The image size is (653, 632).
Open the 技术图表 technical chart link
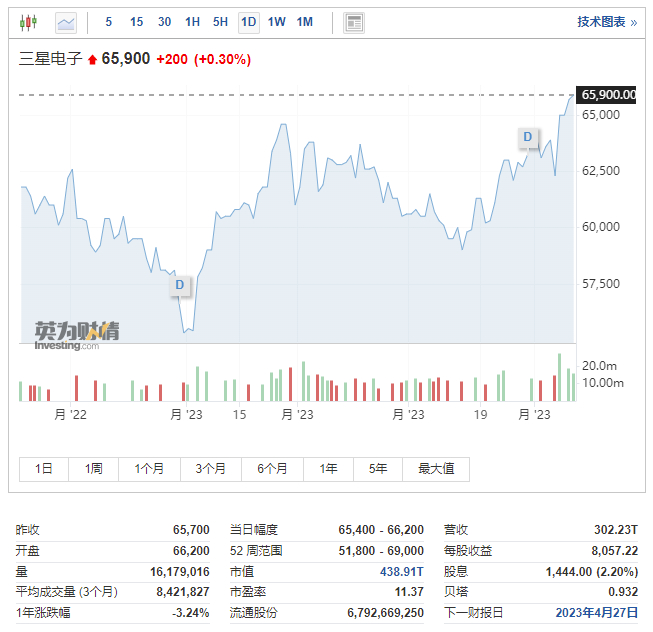tap(606, 21)
